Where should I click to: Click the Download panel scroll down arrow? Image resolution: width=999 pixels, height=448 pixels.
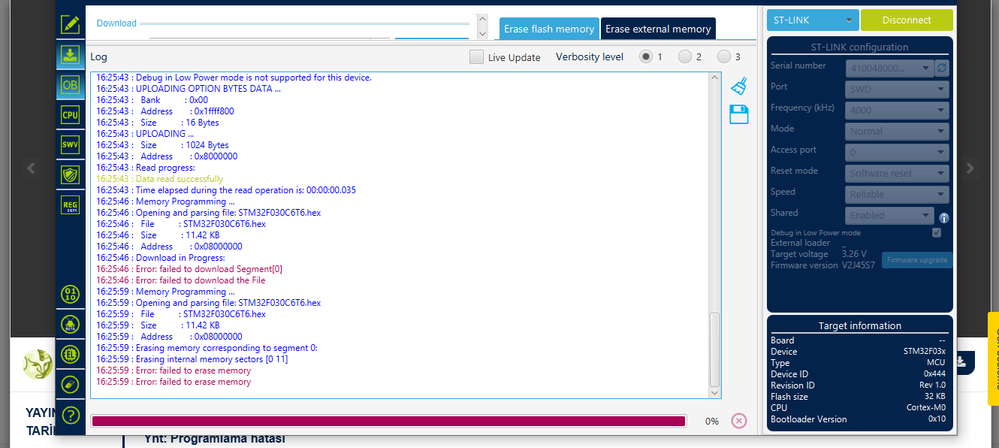coord(482,33)
